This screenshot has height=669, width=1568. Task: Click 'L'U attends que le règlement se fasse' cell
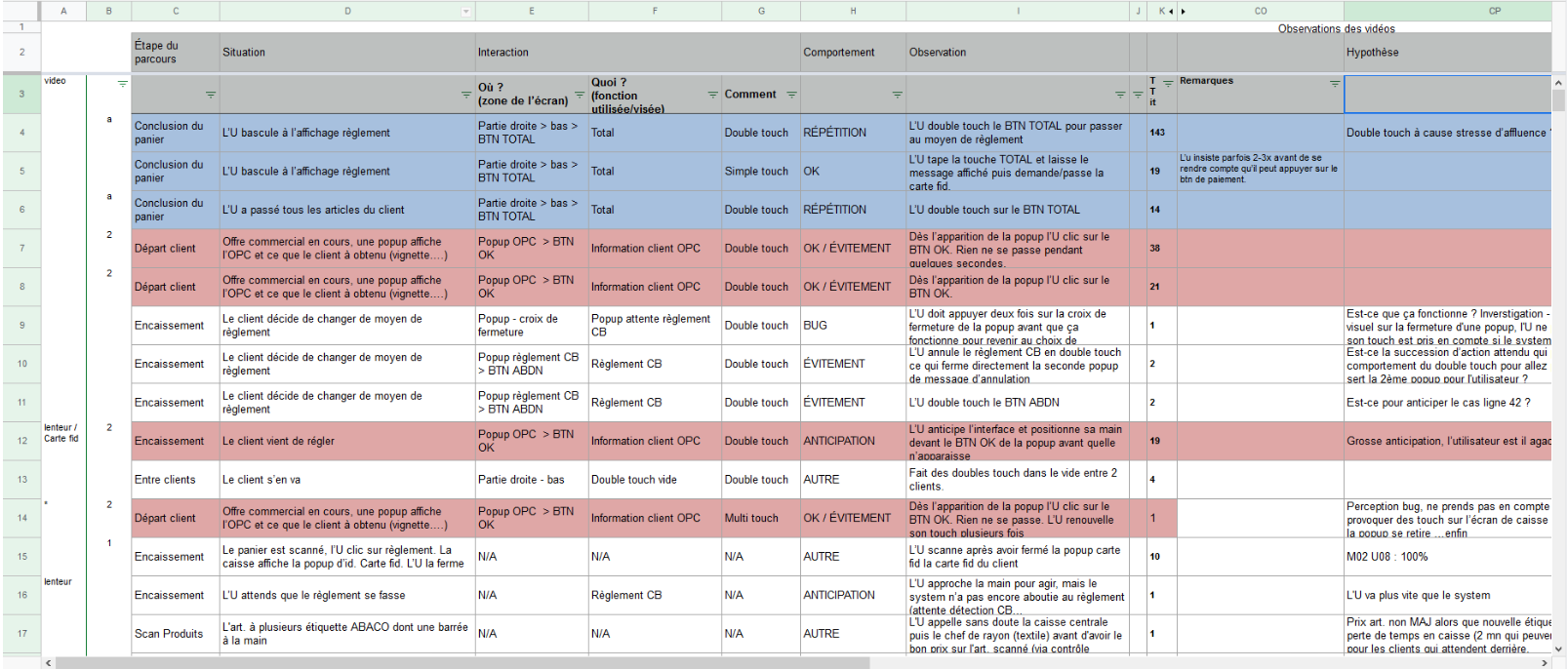point(347,595)
